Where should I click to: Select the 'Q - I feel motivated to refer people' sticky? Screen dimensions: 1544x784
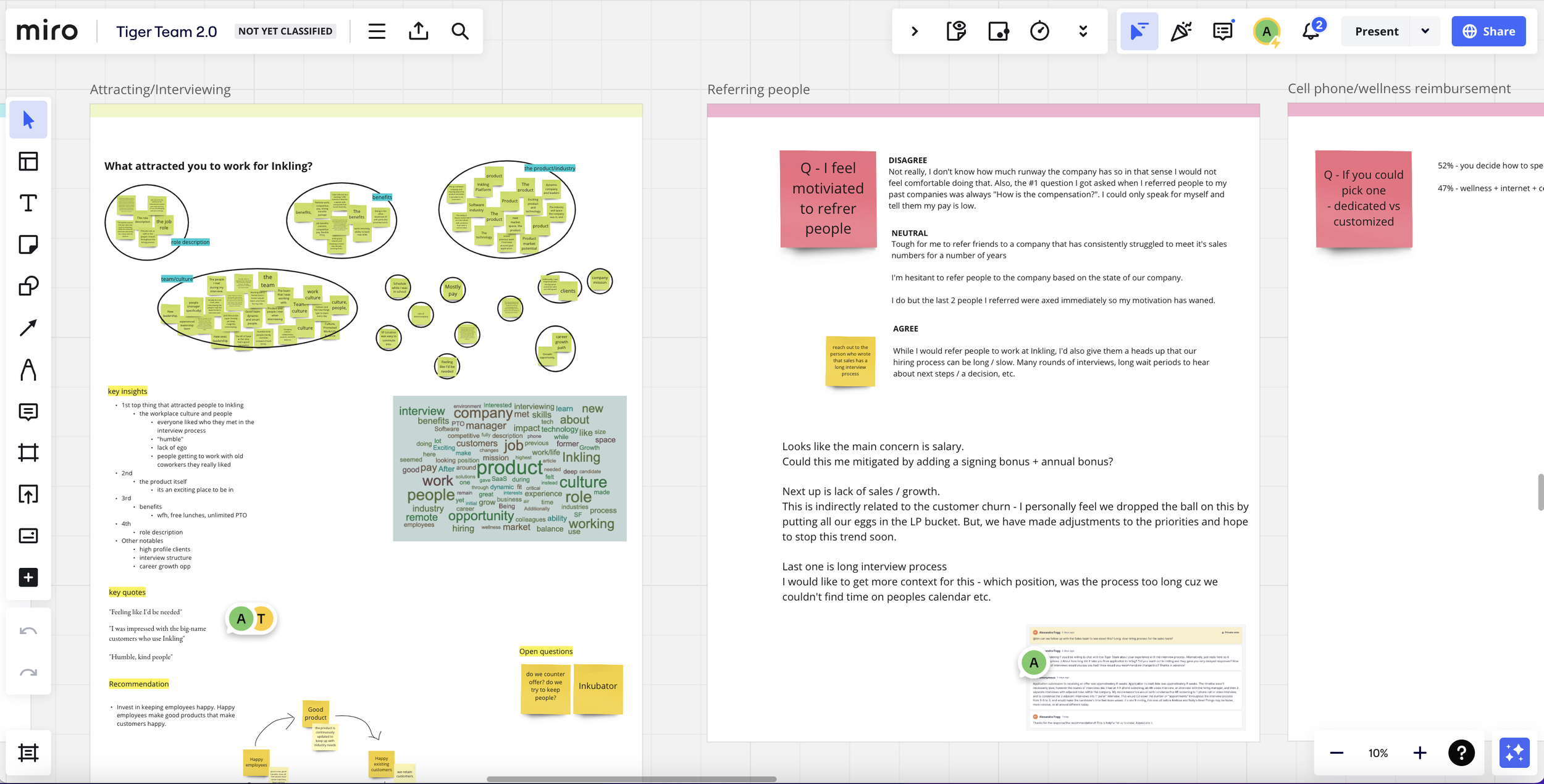(828, 199)
